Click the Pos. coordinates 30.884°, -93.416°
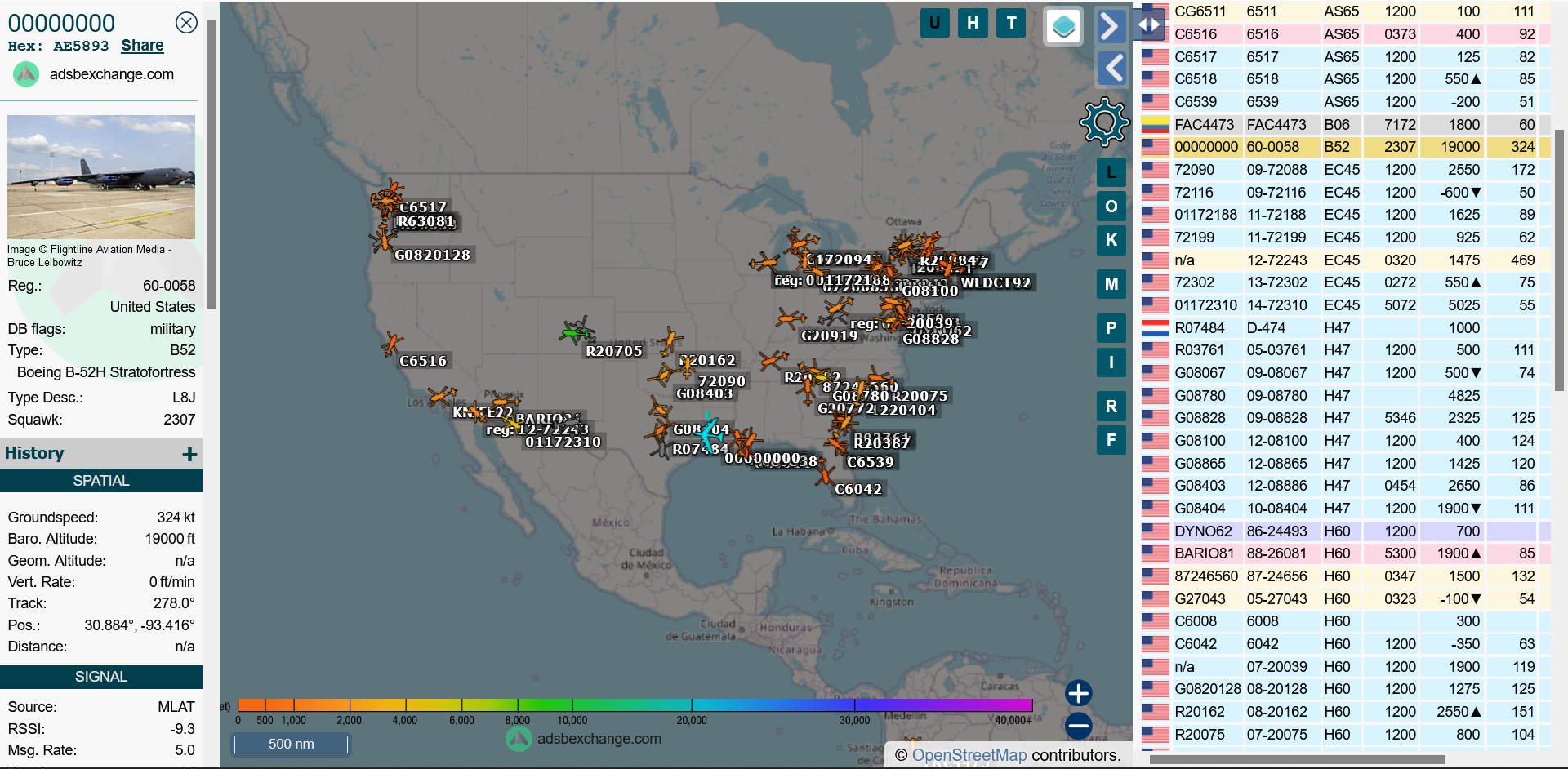 pos(140,625)
